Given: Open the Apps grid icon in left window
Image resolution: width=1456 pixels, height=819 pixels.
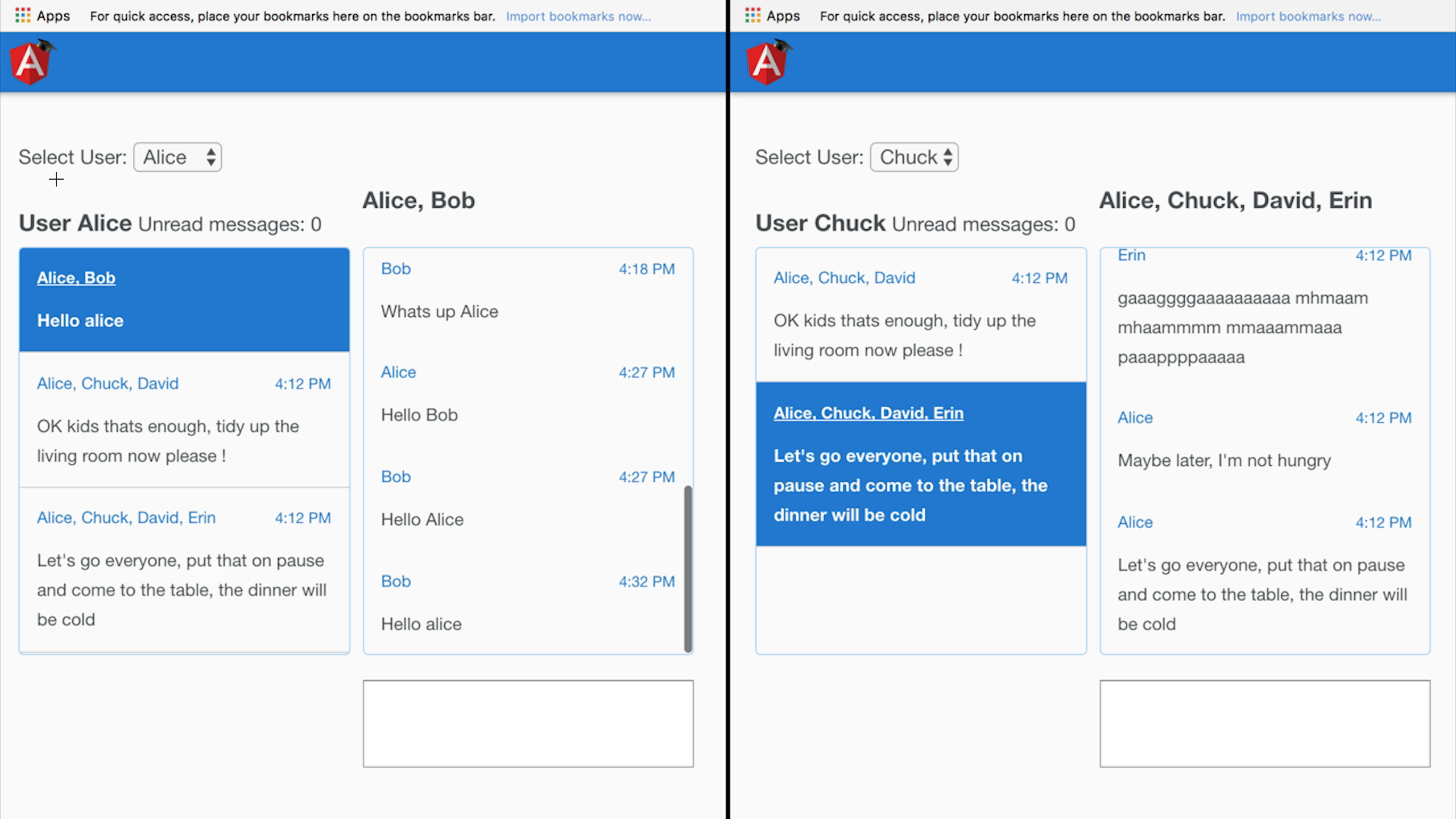Looking at the screenshot, I should coord(23,16).
